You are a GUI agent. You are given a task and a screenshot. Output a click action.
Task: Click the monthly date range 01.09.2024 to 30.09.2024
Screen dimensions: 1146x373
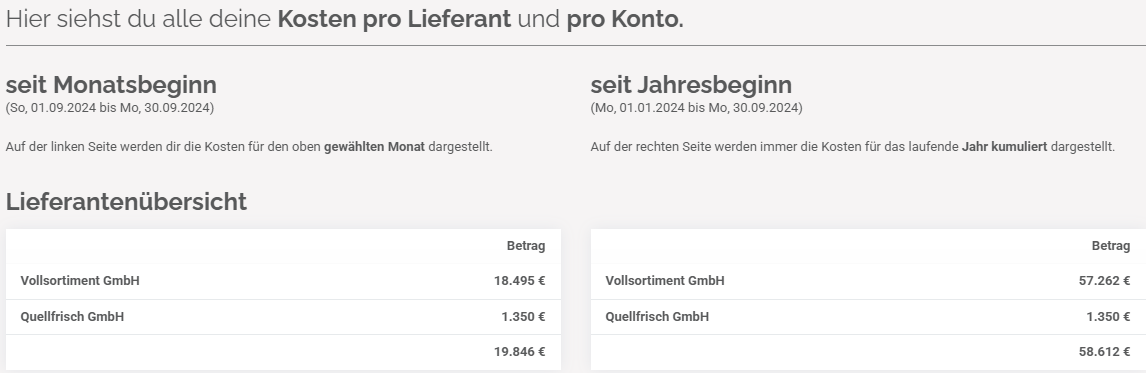(x=110, y=108)
